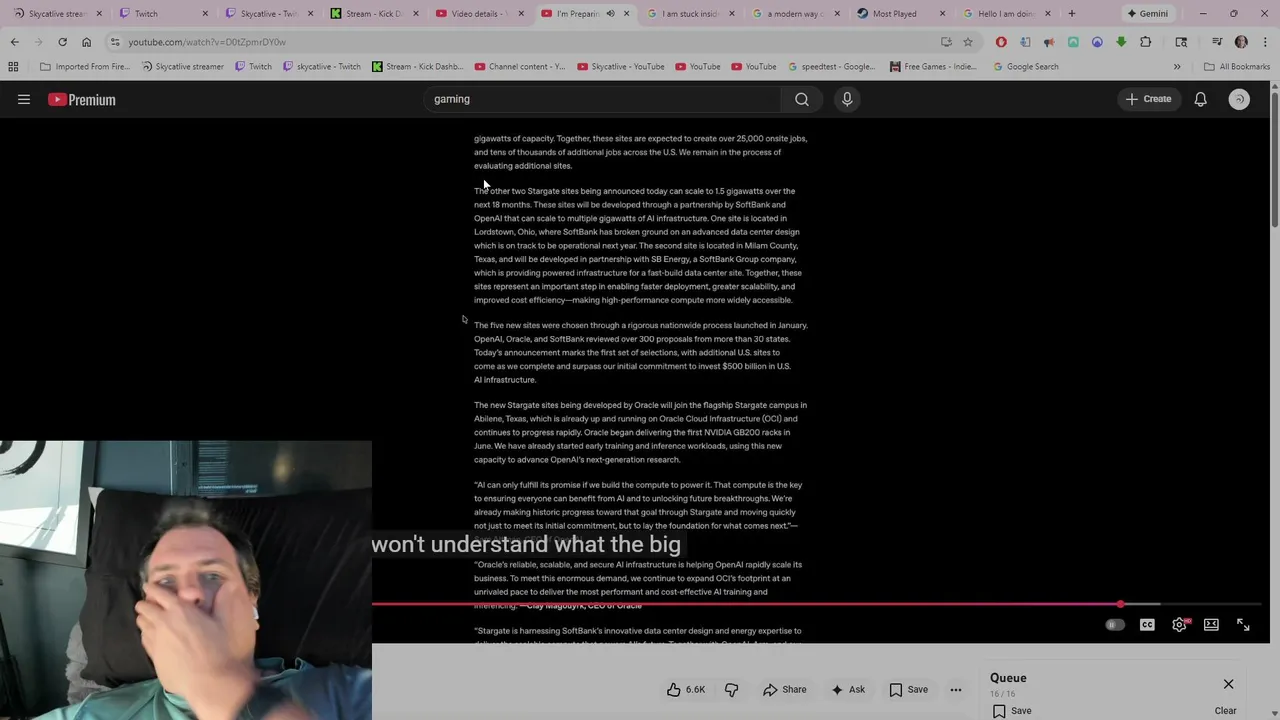Screen dimensions: 1280x720
Task: Like the video showing 6.6K
Action: [686, 689]
